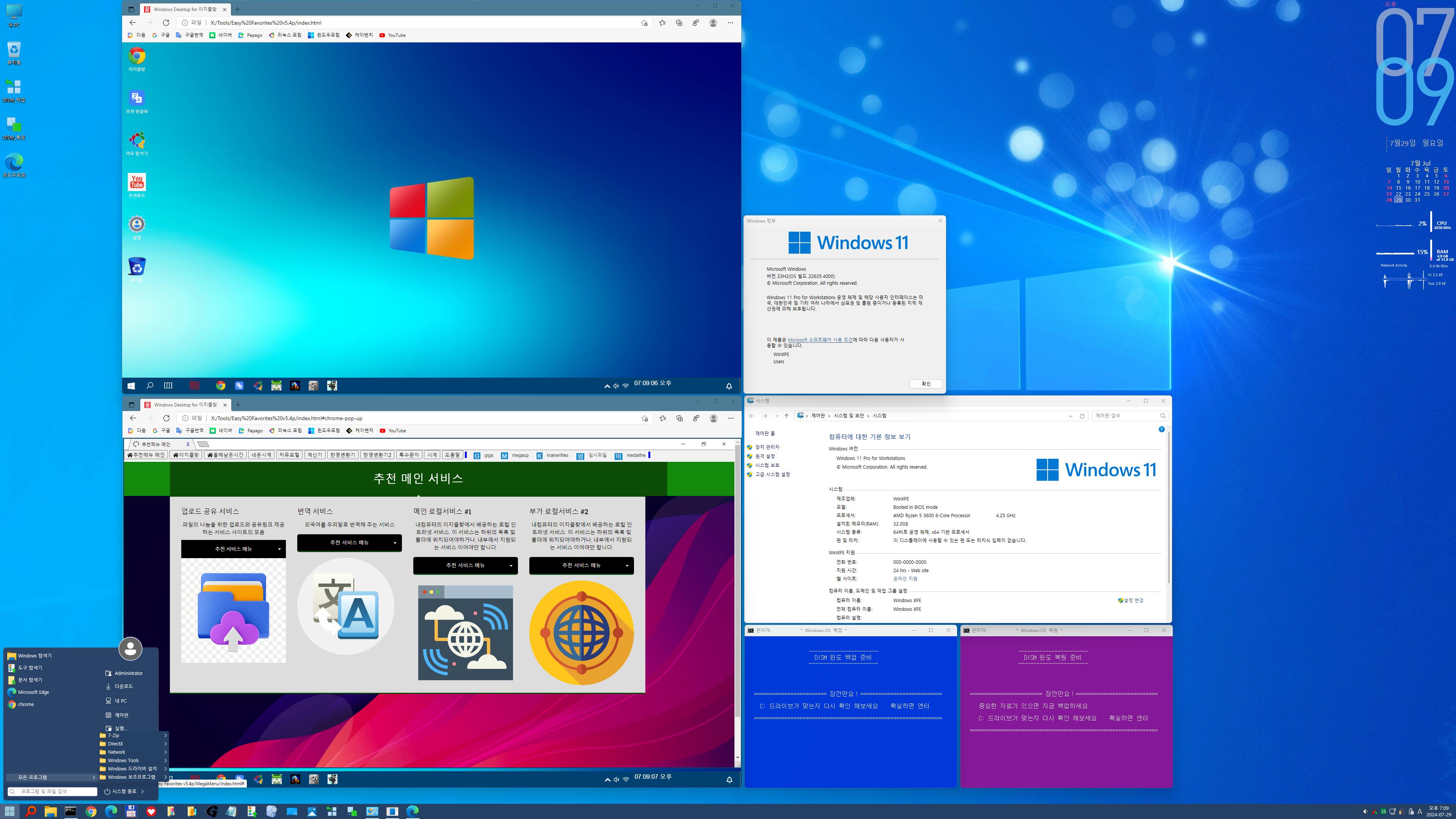Click the 프로그램 및 파일 검색 search box
This screenshot has width=1456, height=819.
[53, 791]
